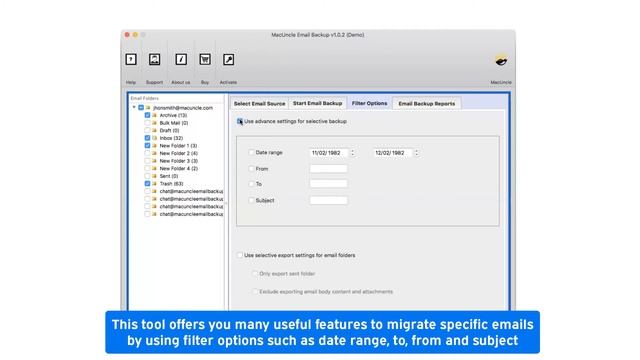This screenshot has height=360, width=640.
Task: Click the Only export sent folder option
Action: click(284, 273)
